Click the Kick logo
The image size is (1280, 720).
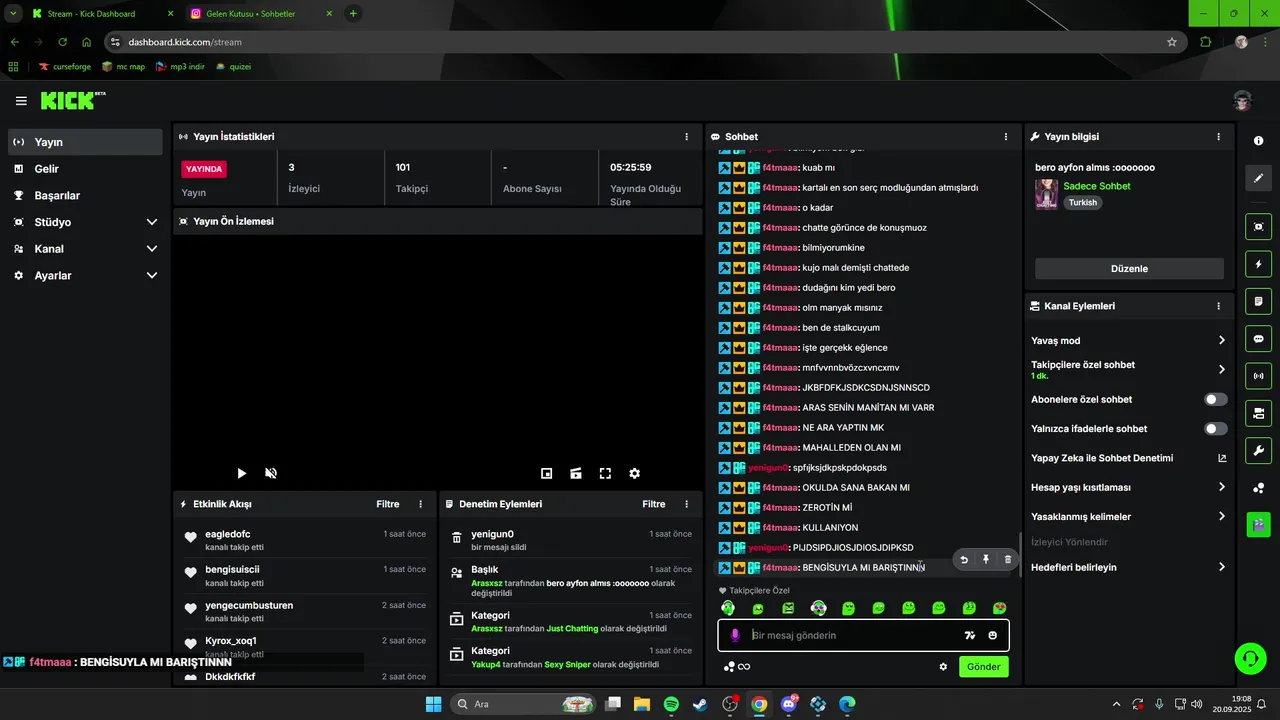72,100
